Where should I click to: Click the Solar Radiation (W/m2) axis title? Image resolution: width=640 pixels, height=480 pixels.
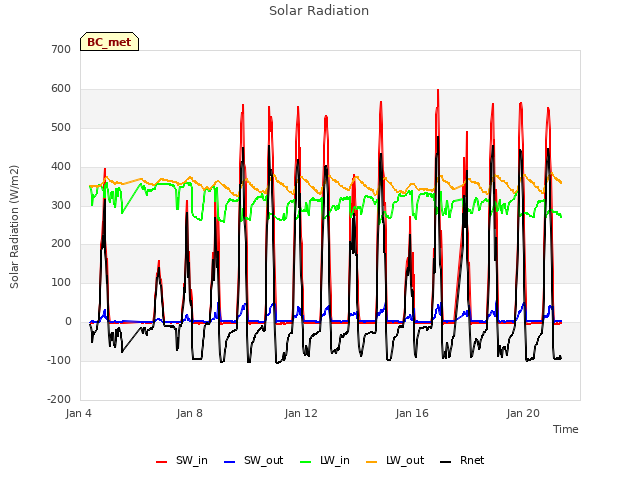point(14,227)
